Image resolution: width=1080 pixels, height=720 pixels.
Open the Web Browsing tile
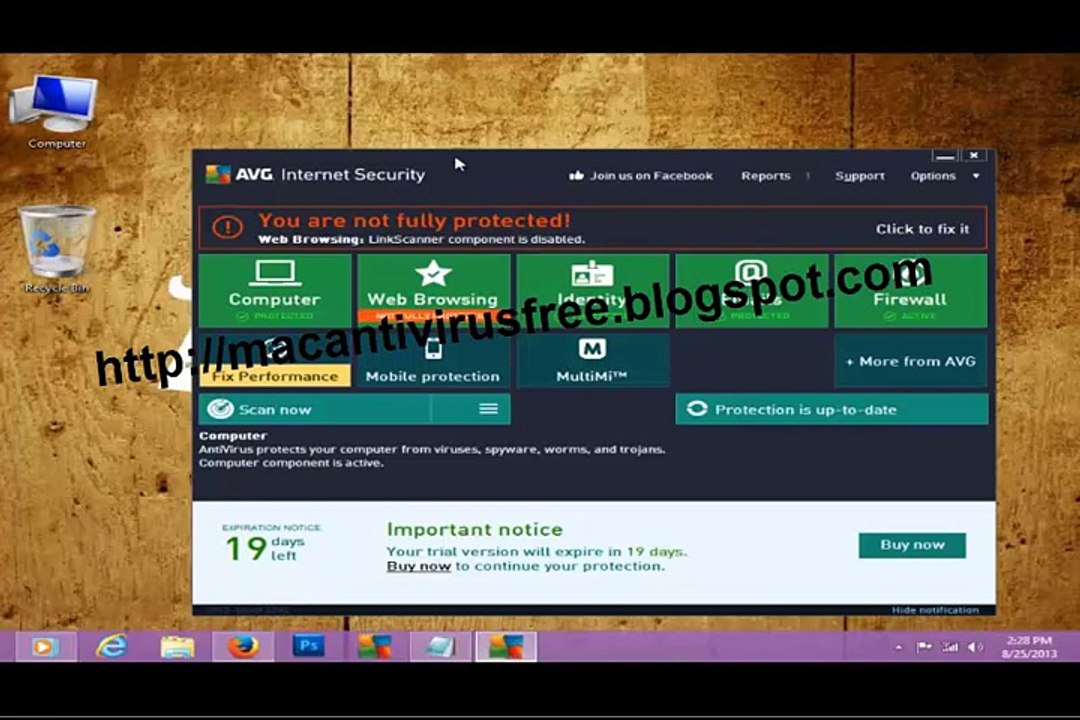tap(433, 290)
